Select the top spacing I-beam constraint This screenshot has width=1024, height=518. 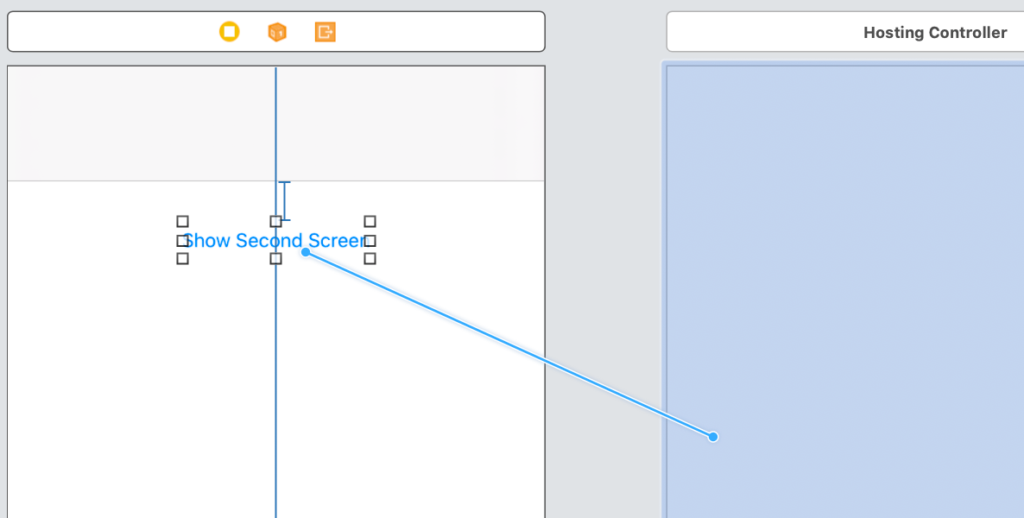(x=285, y=200)
